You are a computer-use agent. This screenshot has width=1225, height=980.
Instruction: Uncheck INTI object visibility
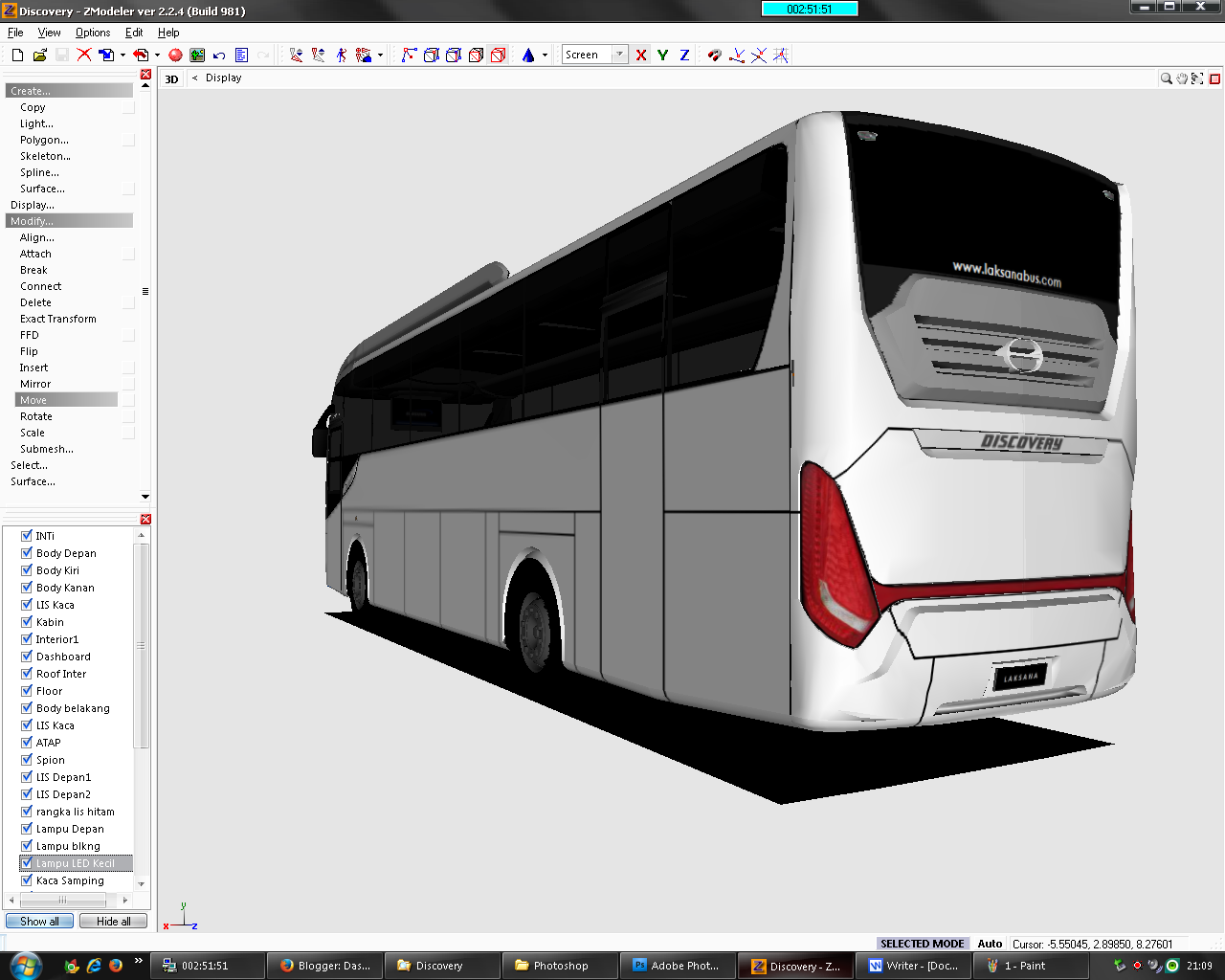[27, 536]
